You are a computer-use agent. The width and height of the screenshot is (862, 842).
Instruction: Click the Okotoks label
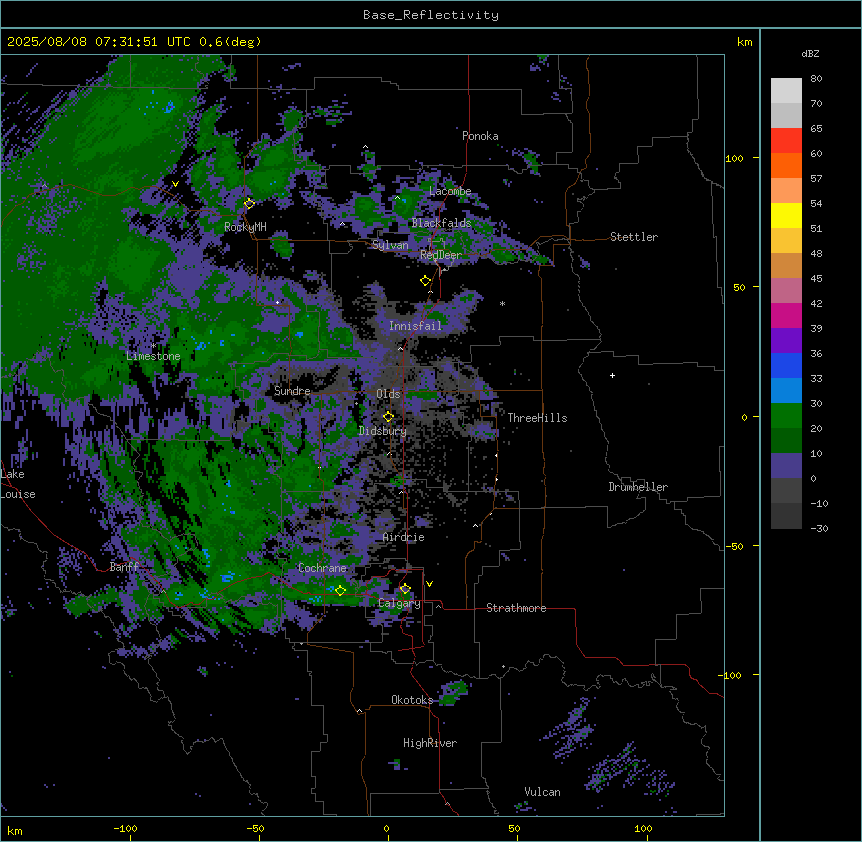click(412, 700)
